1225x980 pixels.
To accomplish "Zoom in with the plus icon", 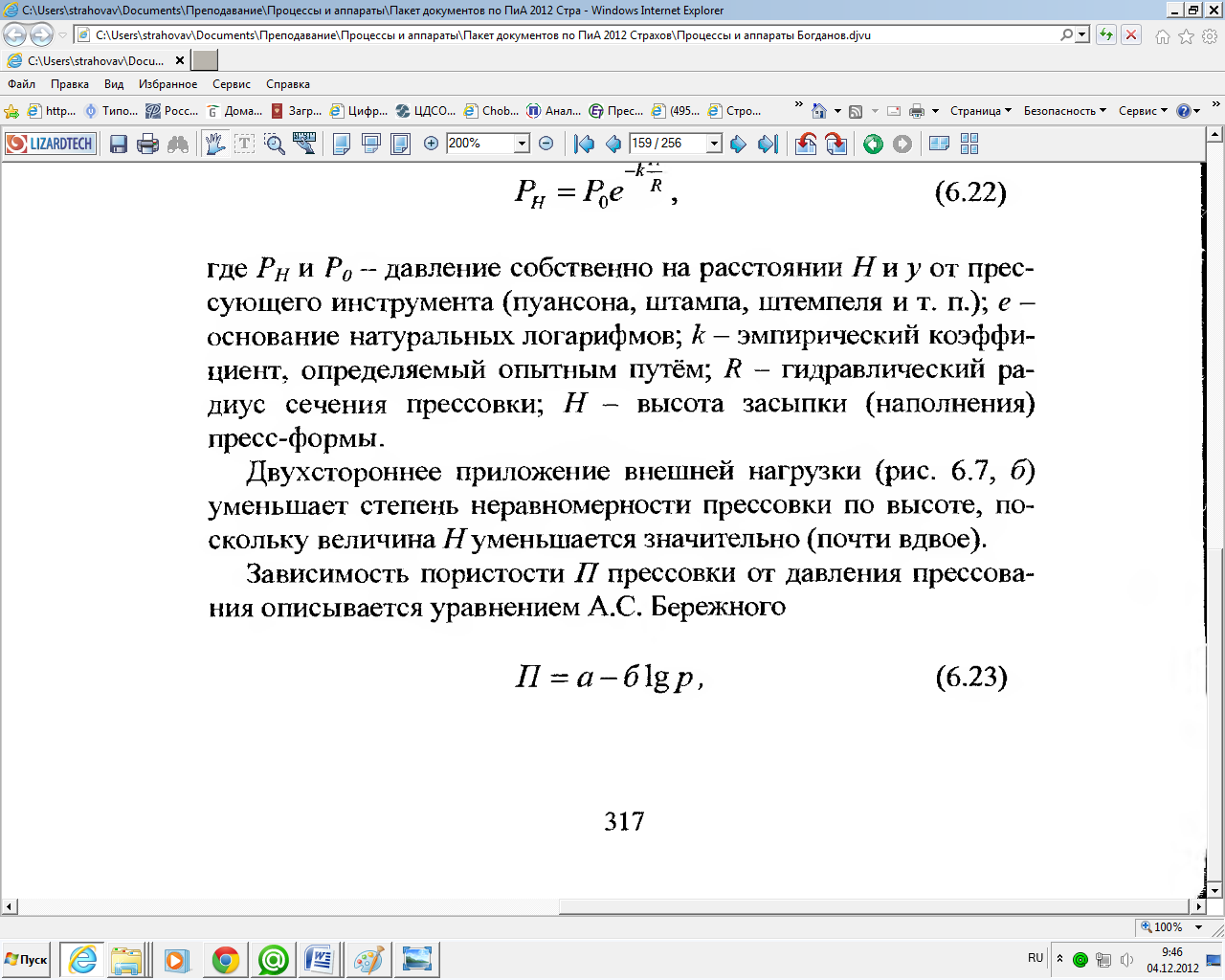I will [x=431, y=144].
